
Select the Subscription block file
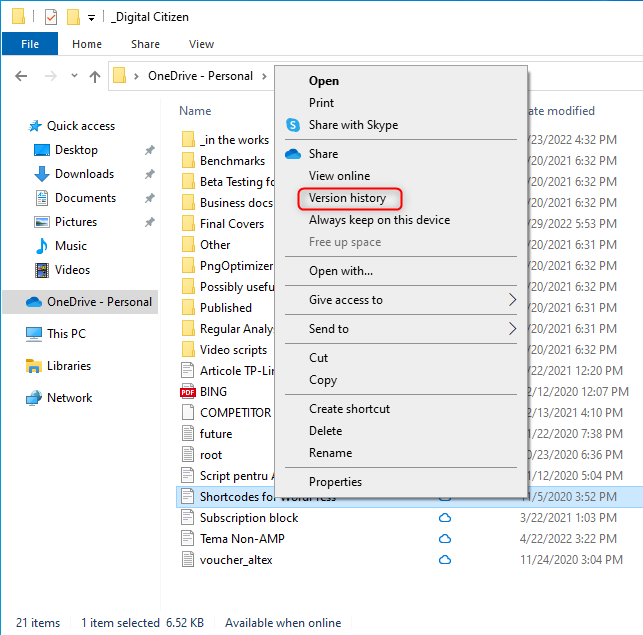[x=239, y=518]
